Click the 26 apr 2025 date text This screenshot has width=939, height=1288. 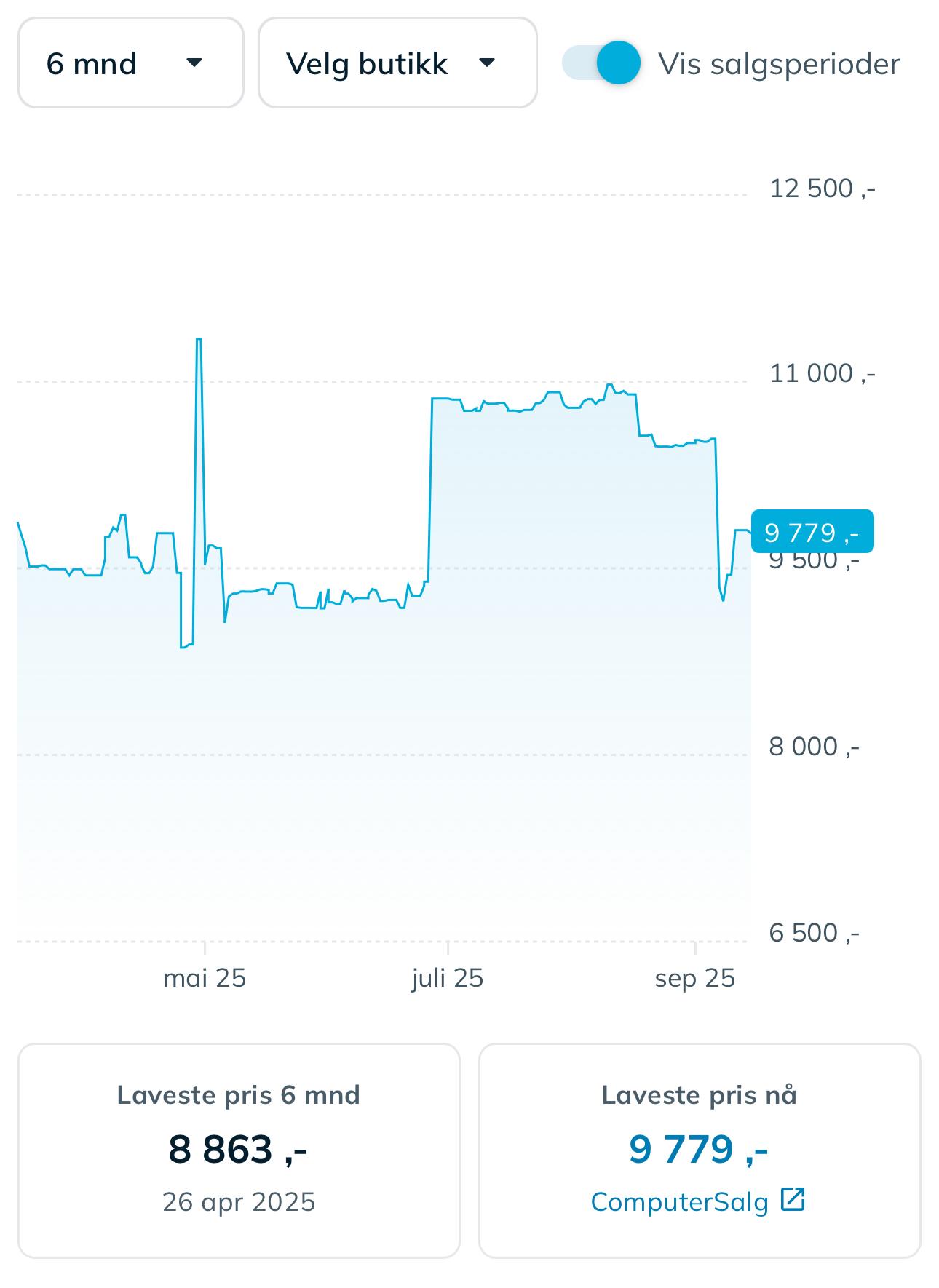[239, 1201]
